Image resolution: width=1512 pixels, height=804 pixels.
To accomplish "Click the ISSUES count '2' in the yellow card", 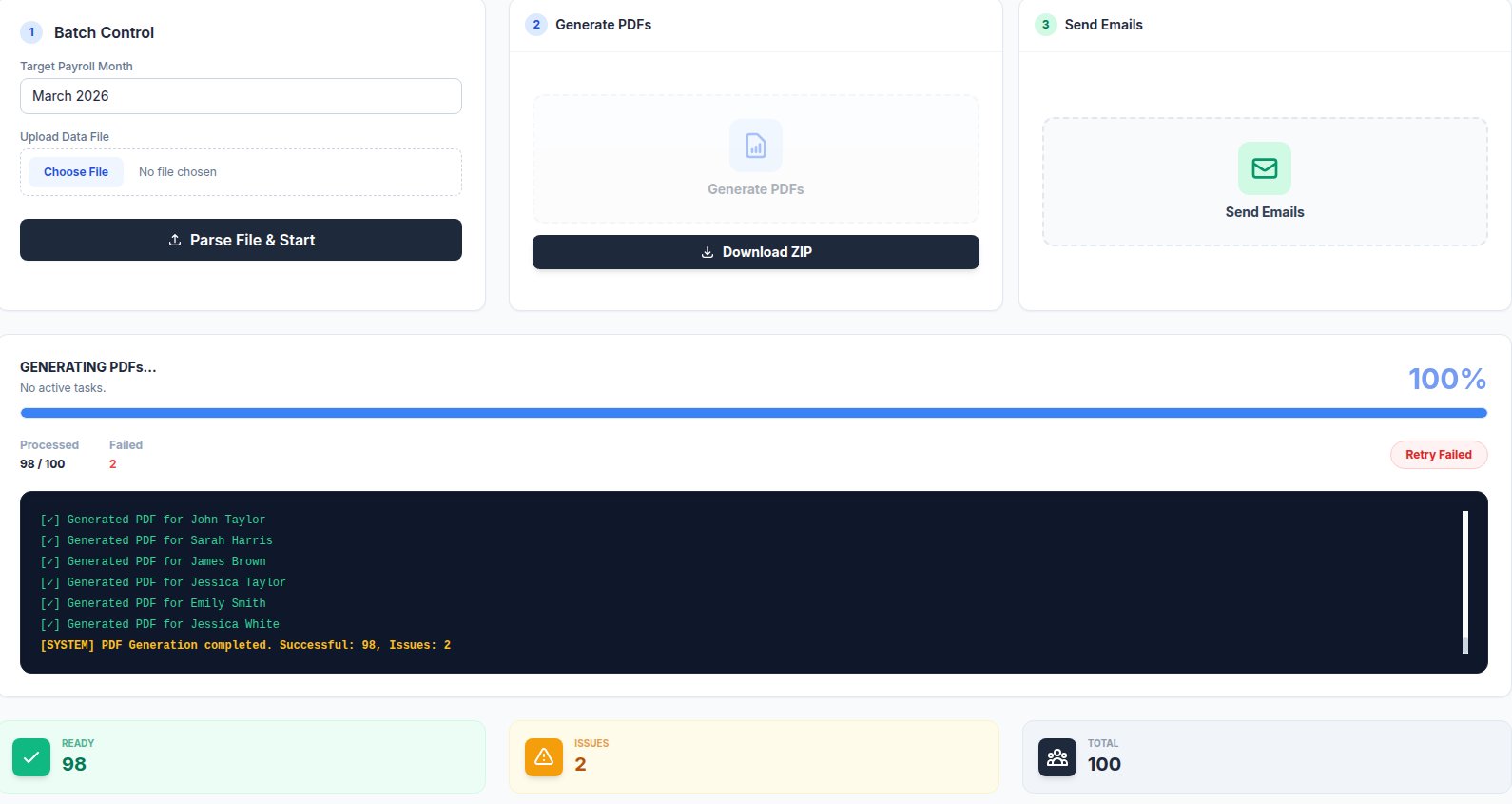I will (x=580, y=764).
